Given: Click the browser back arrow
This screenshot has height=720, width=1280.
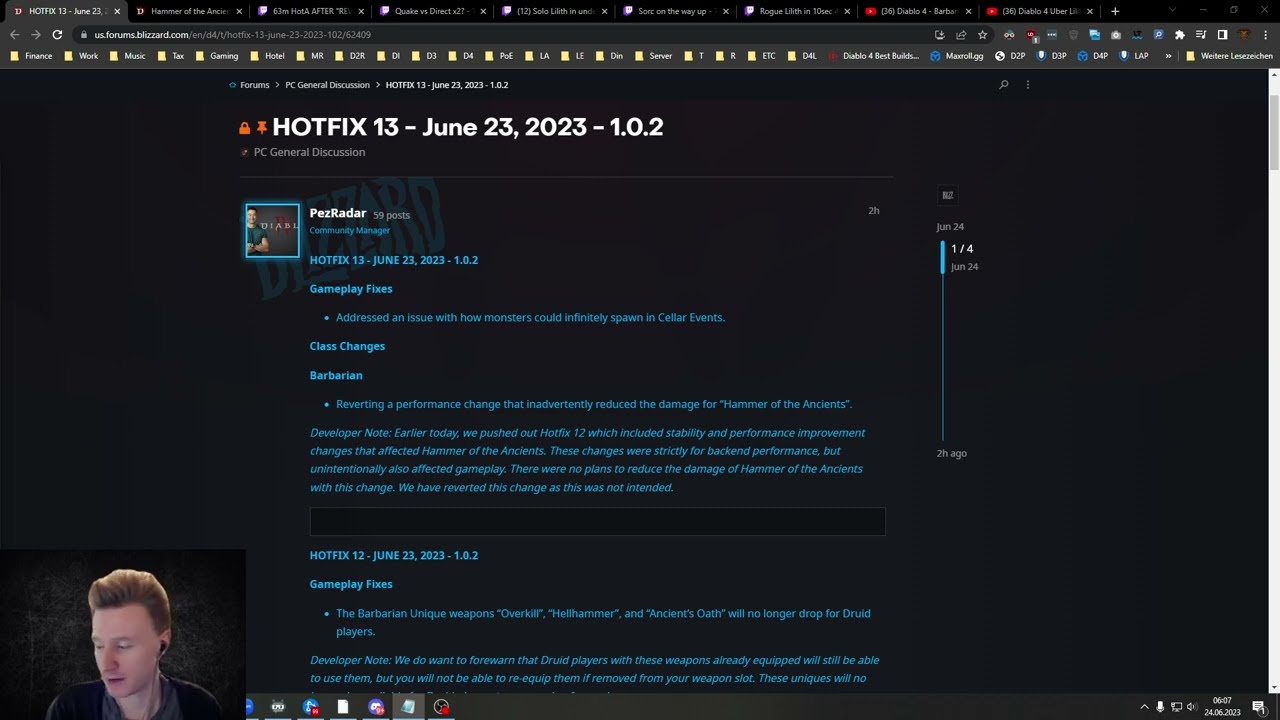Looking at the screenshot, I should coord(14,34).
